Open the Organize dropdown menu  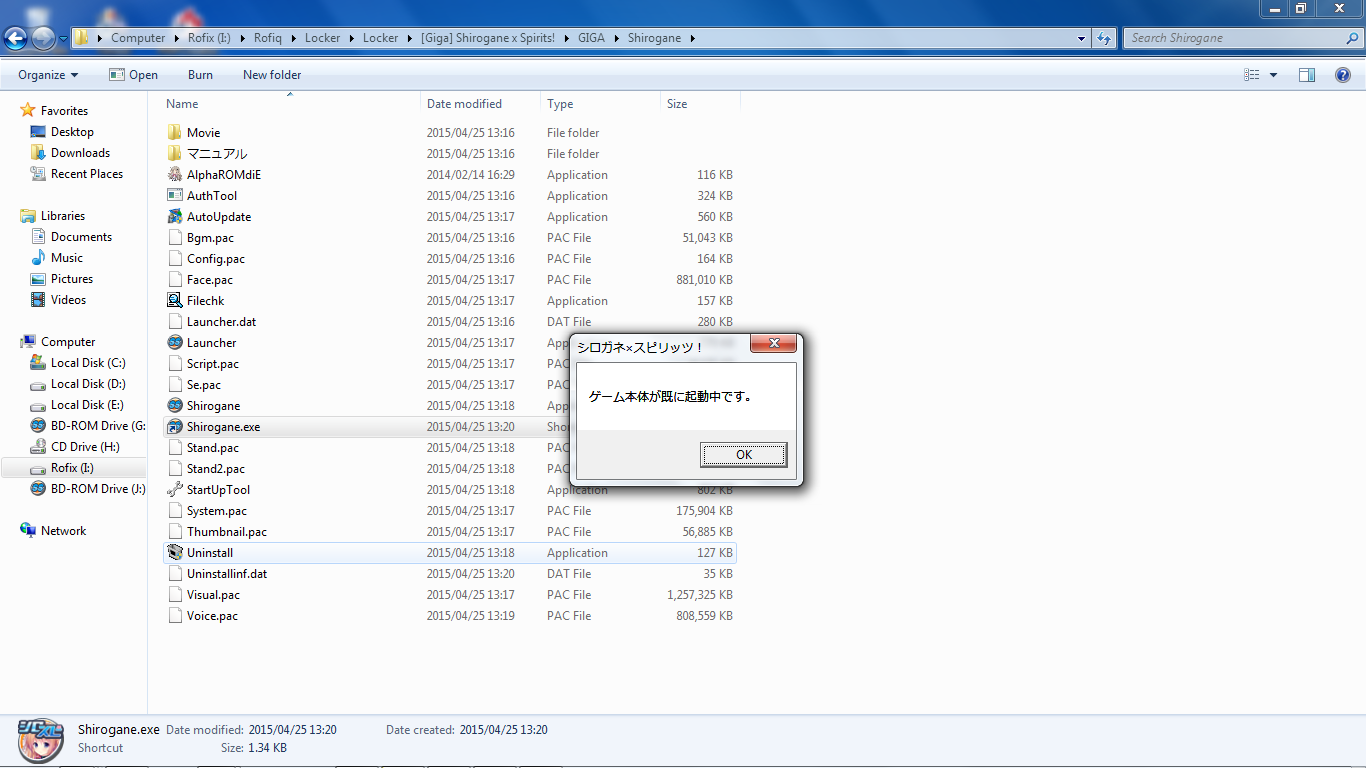(47, 75)
